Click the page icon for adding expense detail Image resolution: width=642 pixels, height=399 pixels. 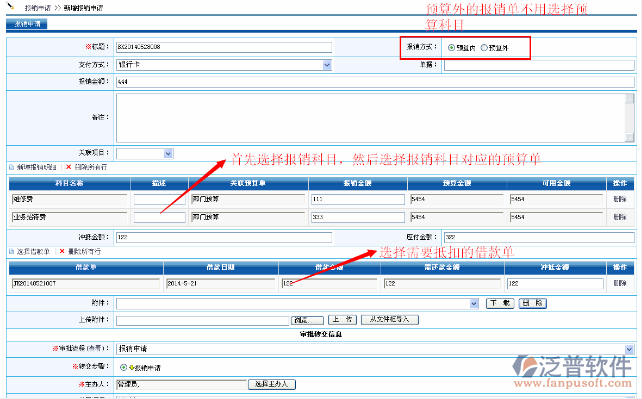pyautogui.click(x=11, y=167)
